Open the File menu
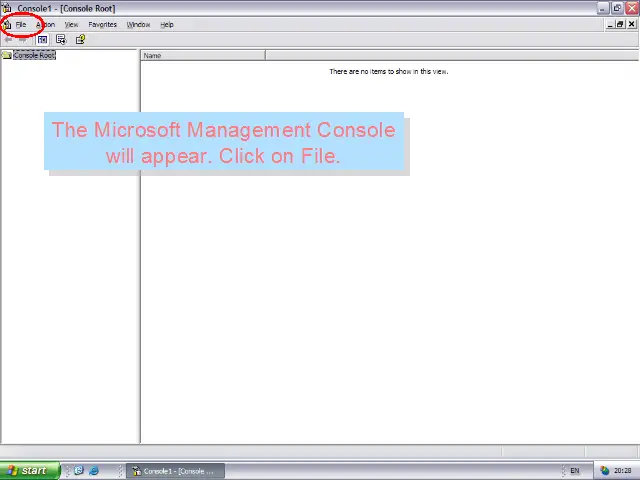640x480 pixels. [x=21, y=25]
